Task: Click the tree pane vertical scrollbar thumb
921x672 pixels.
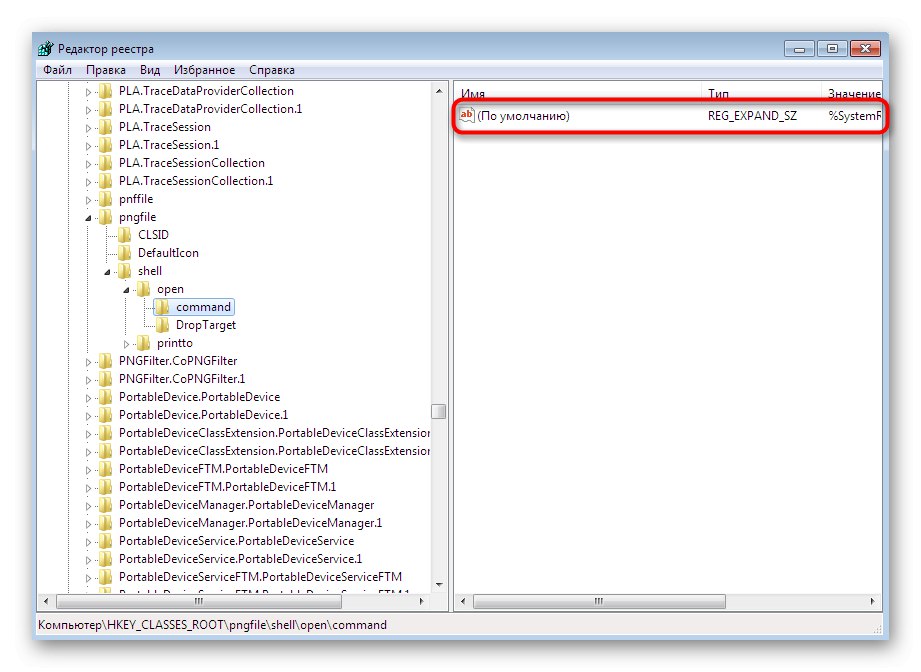Action: (x=439, y=411)
